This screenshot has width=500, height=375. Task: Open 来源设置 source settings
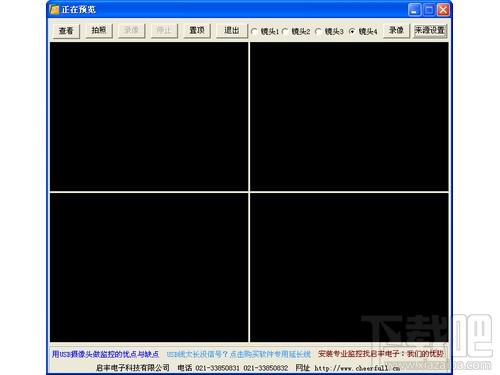click(430, 31)
